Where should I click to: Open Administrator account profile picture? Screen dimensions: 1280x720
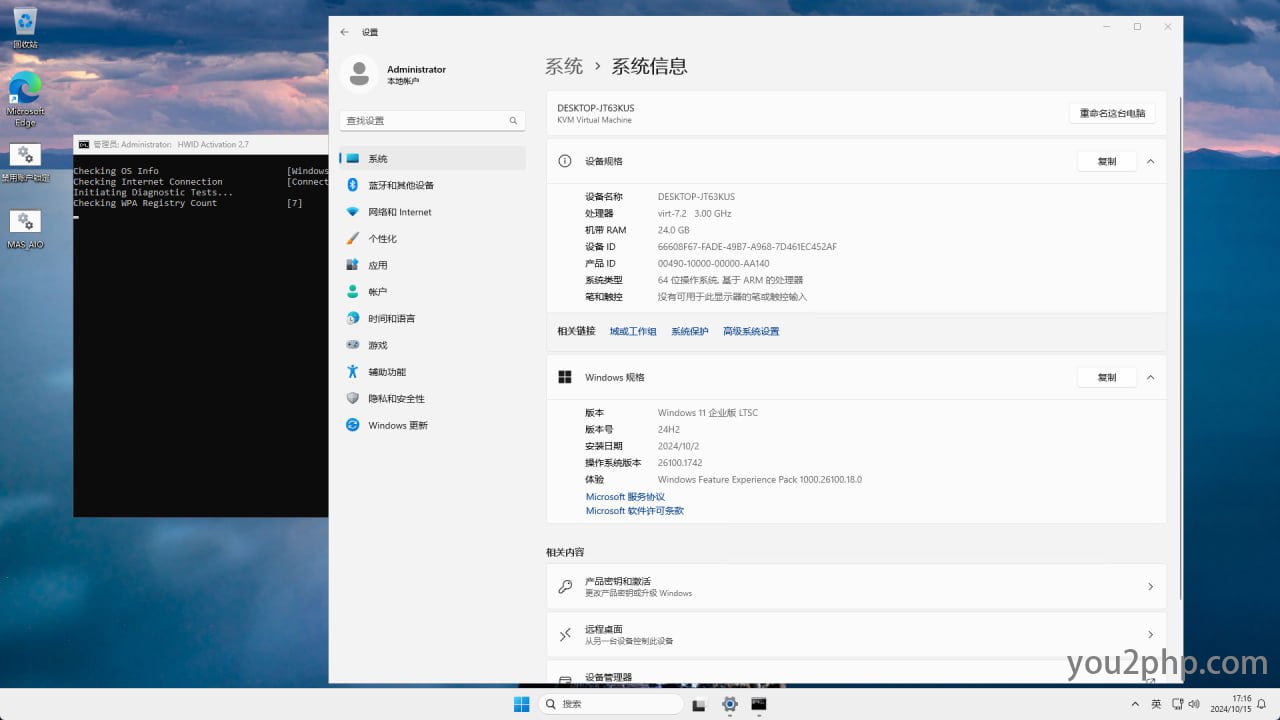[x=358, y=74]
